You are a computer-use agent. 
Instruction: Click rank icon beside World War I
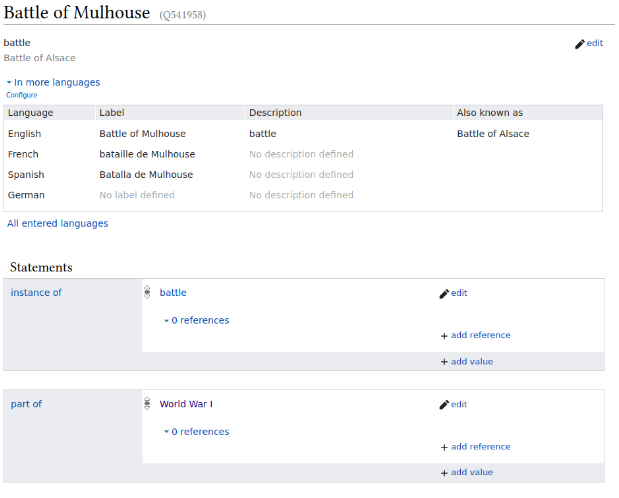coord(148,404)
